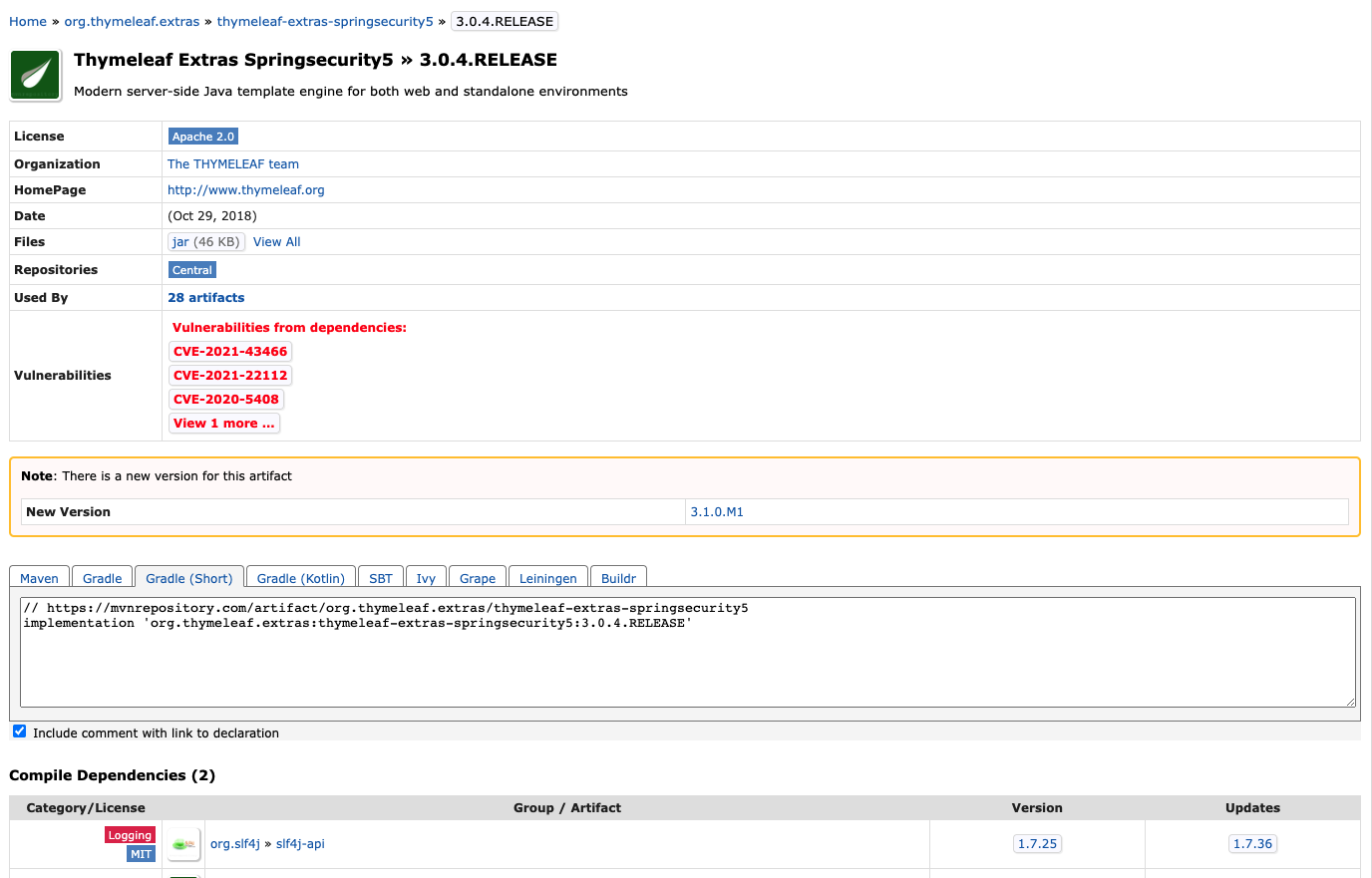Screen dimensions: 1372x878
Task: Click the 'View All' files link
Action: tap(276, 242)
